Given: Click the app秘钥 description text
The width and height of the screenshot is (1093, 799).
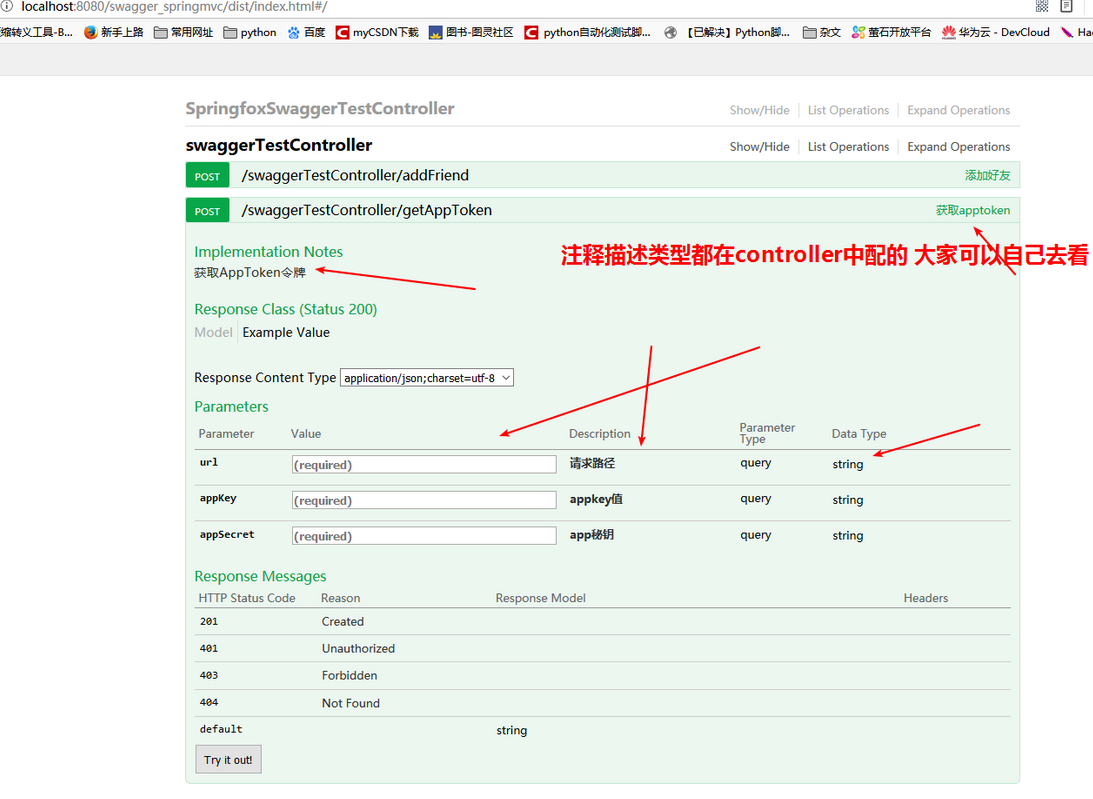Looking at the screenshot, I should 591,535.
